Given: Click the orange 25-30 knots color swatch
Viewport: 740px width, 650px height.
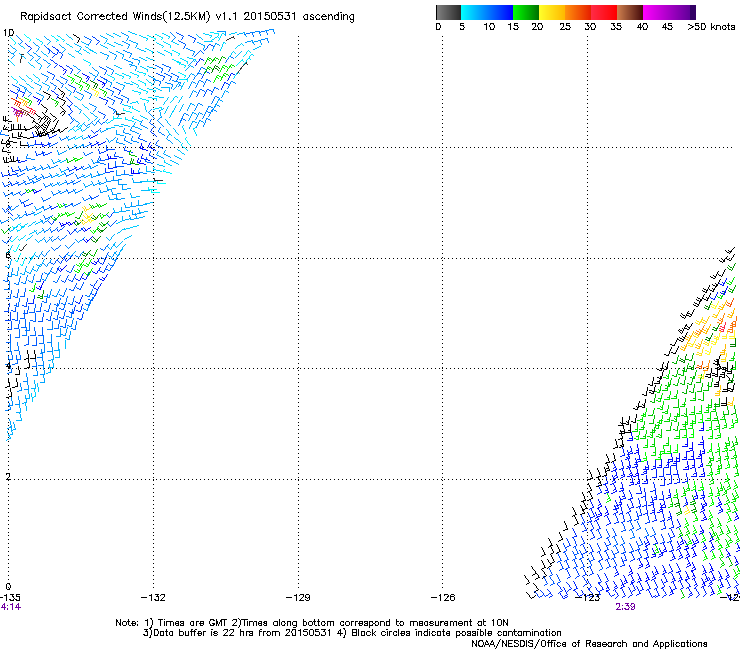Looking at the screenshot, I should click(578, 12).
